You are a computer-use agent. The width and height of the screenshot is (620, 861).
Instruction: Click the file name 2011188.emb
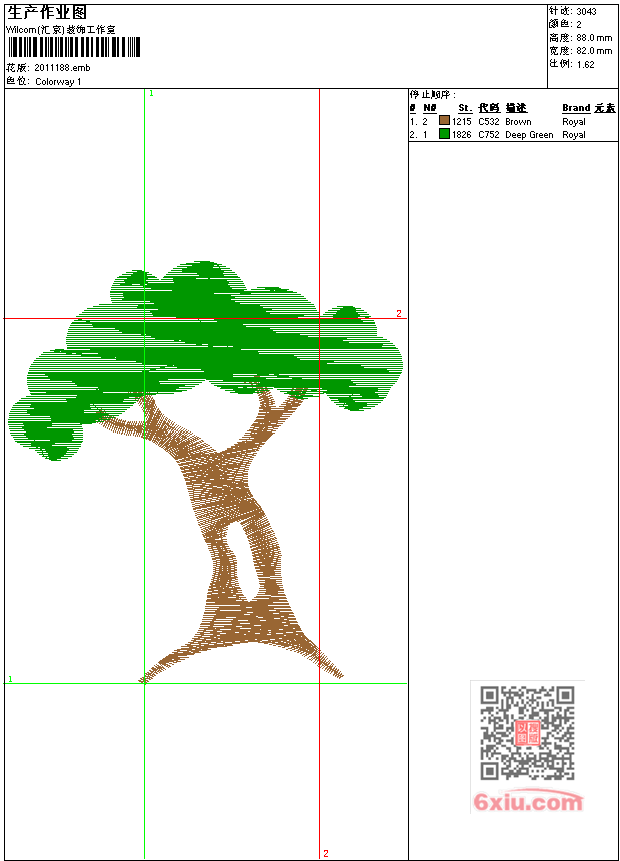(62, 67)
